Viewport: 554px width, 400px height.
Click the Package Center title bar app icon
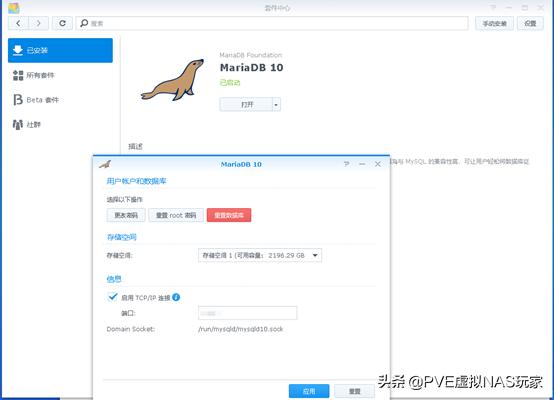[x=14, y=7]
